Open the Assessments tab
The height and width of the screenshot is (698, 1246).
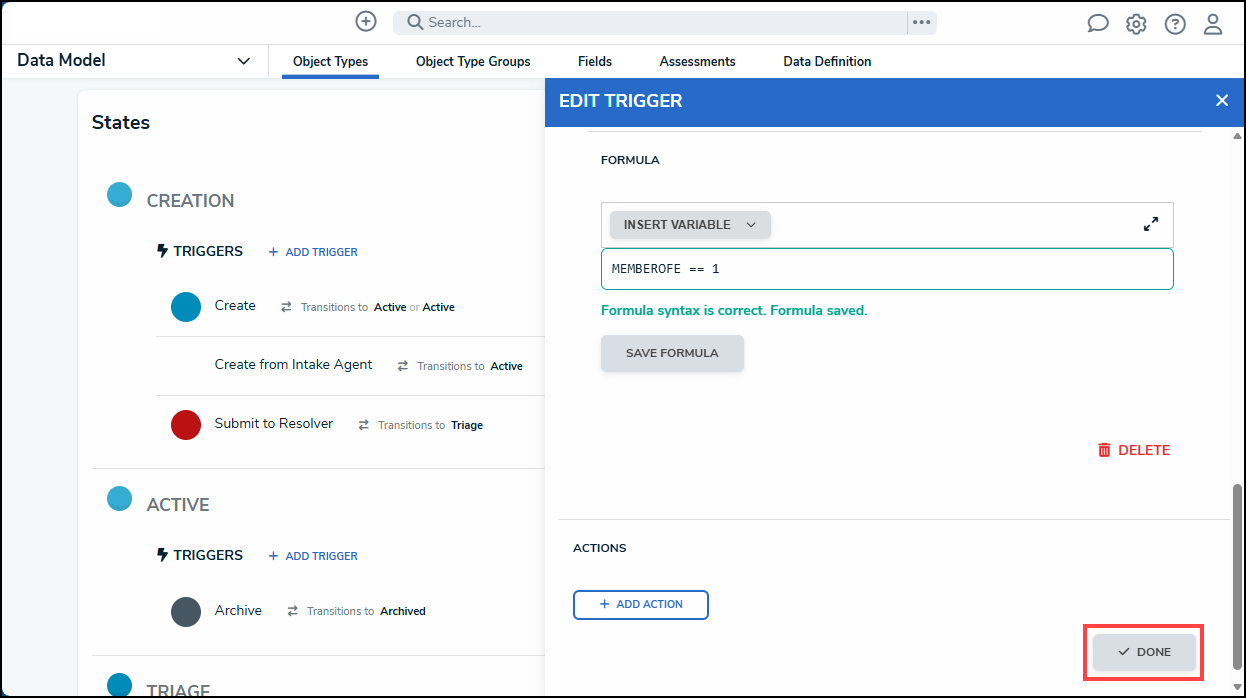tap(697, 62)
